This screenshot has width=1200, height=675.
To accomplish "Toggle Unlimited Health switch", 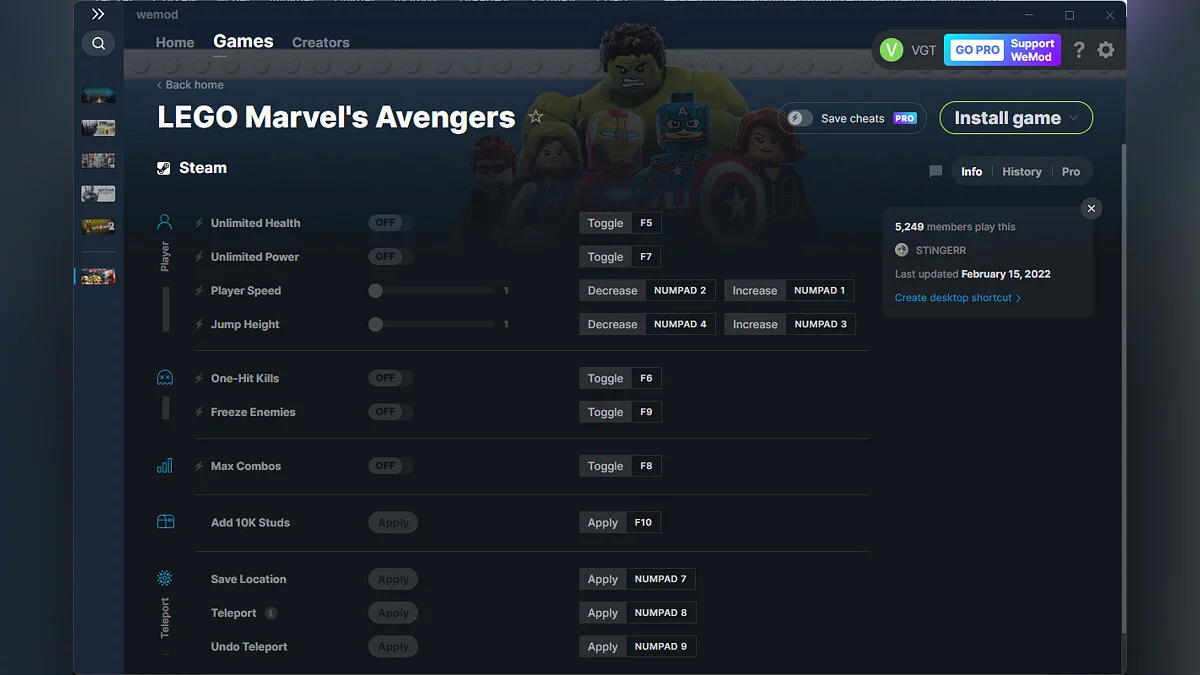I will pos(391,223).
